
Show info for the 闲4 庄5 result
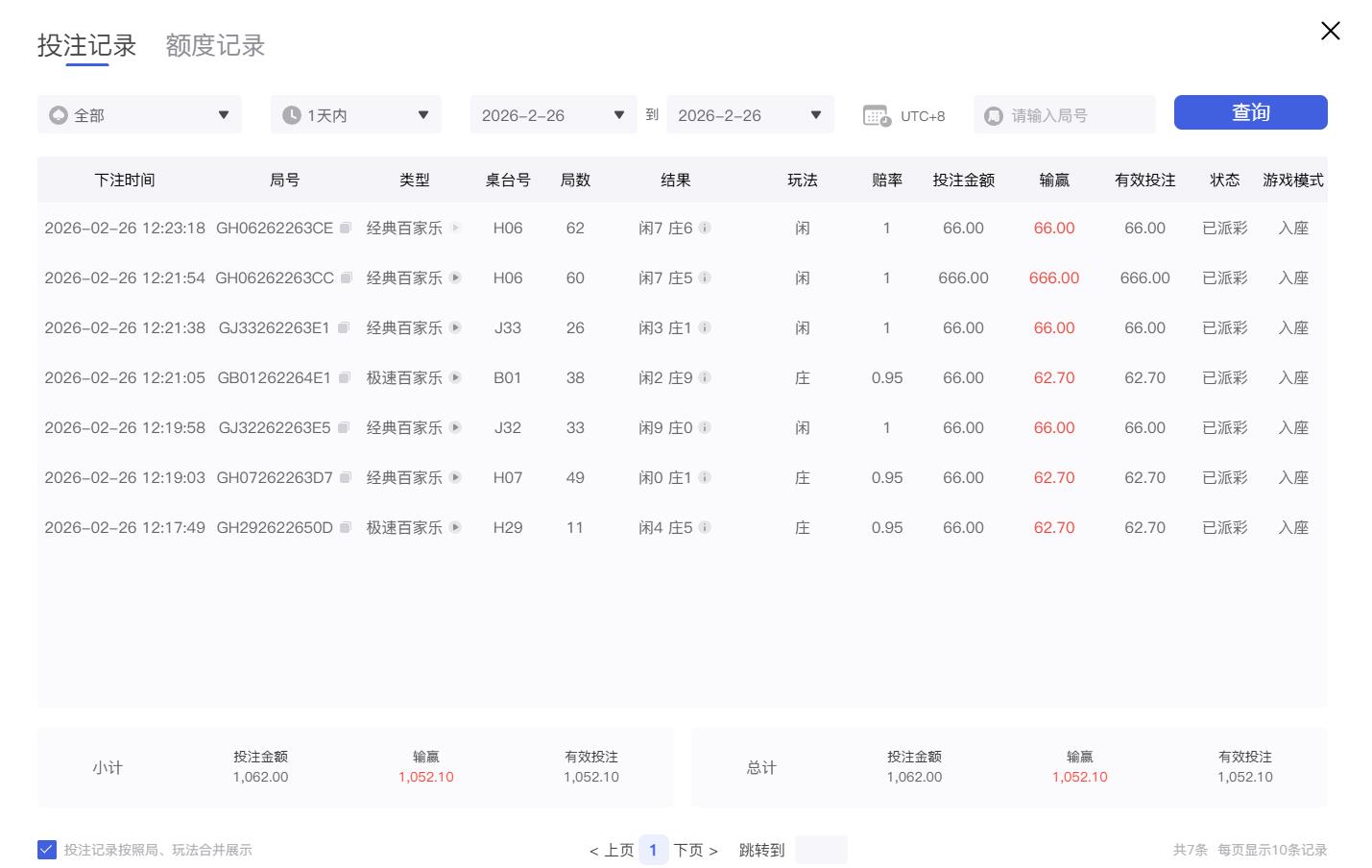click(706, 527)
